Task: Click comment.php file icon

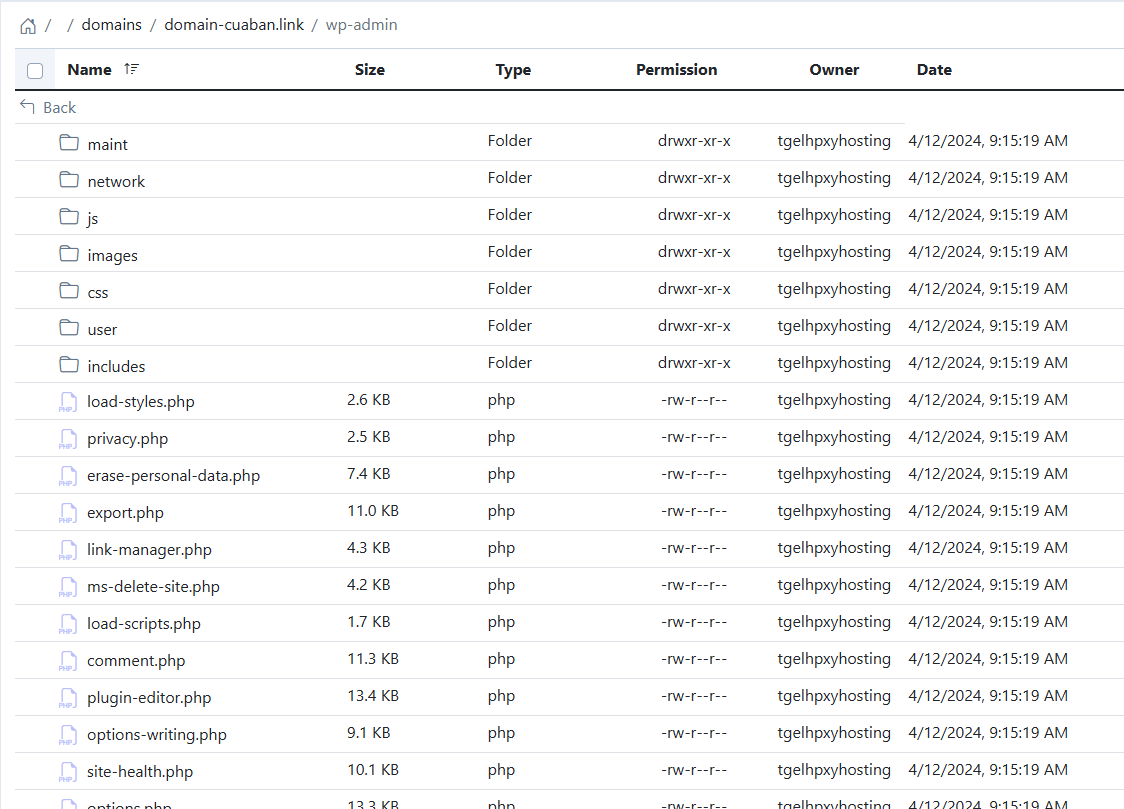Action: tap(68, 661)
